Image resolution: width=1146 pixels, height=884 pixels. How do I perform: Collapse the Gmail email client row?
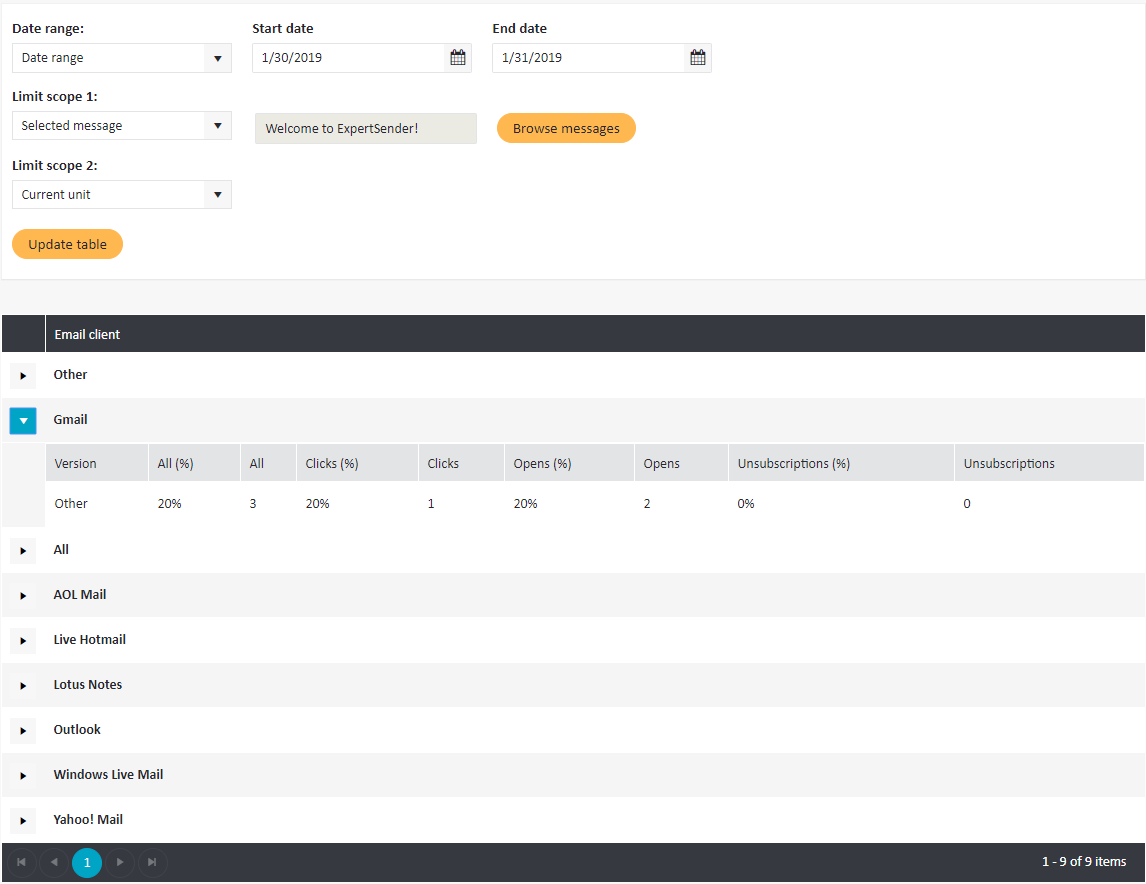(23, 421)
